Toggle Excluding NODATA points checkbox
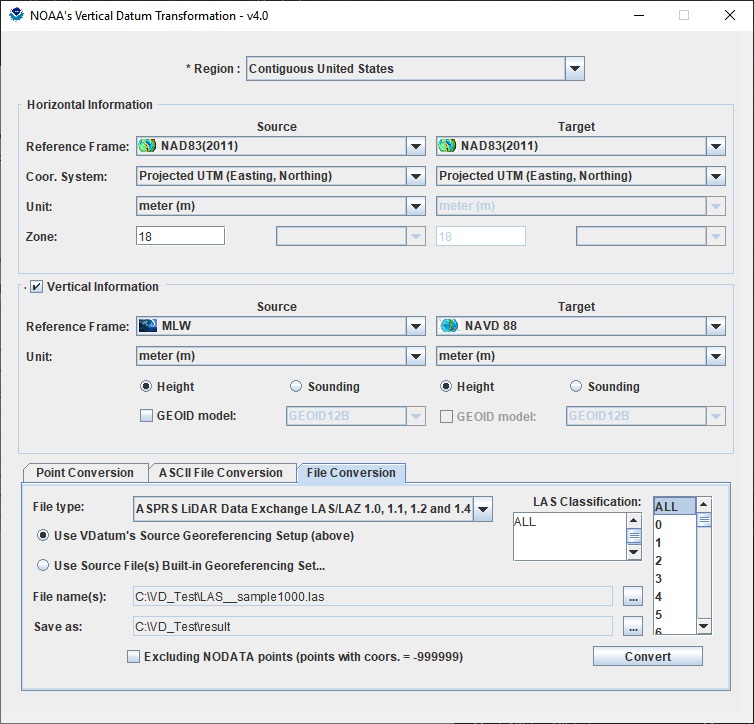The image size is (754, 724). pyautogui.click(x=133, y=657)
